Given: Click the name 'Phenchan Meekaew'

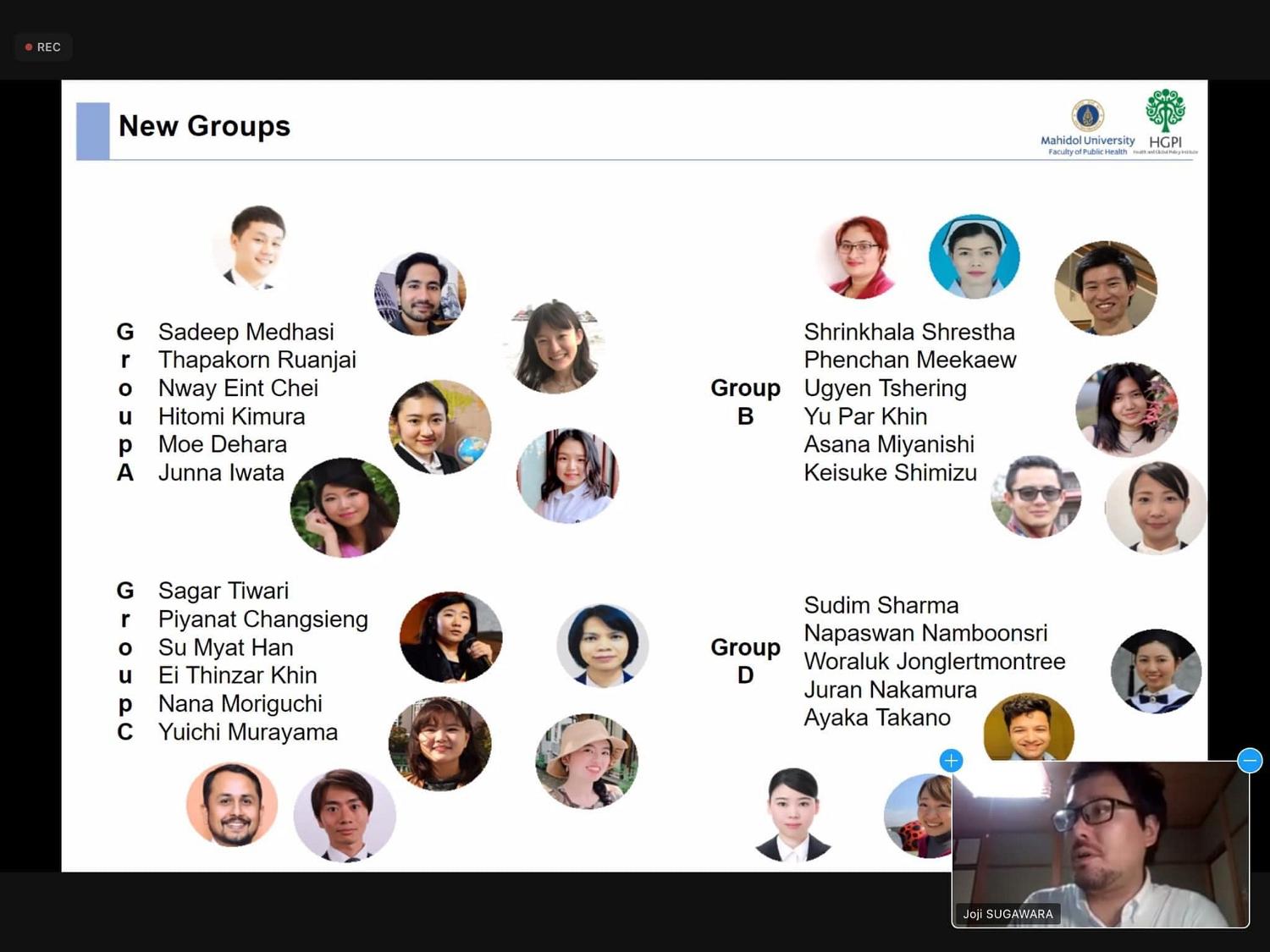Looking at the screenshot, I should pyautogui.click(x=910, y=360).
